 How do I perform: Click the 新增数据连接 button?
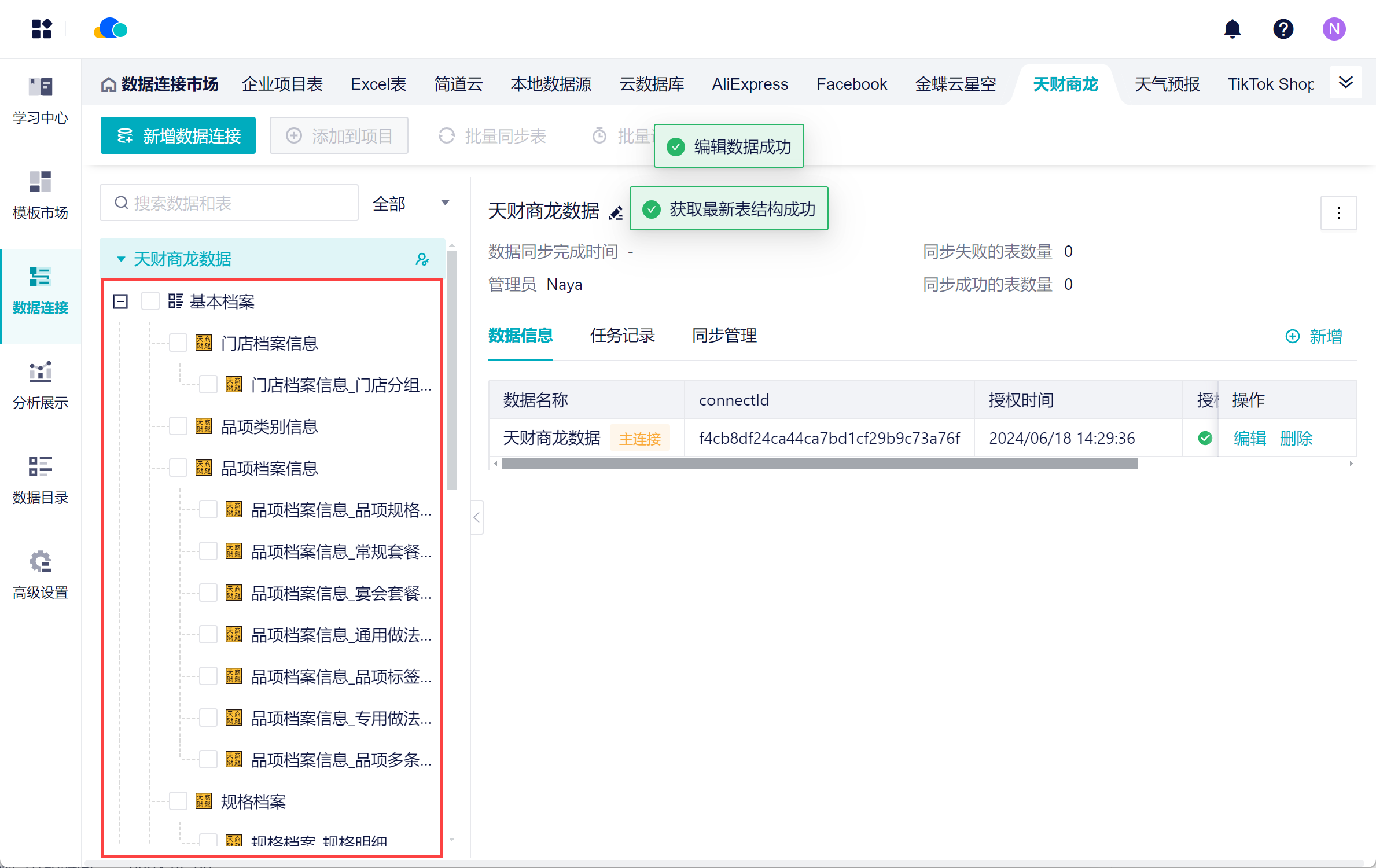pyautogui.click(x=178, y=136)
